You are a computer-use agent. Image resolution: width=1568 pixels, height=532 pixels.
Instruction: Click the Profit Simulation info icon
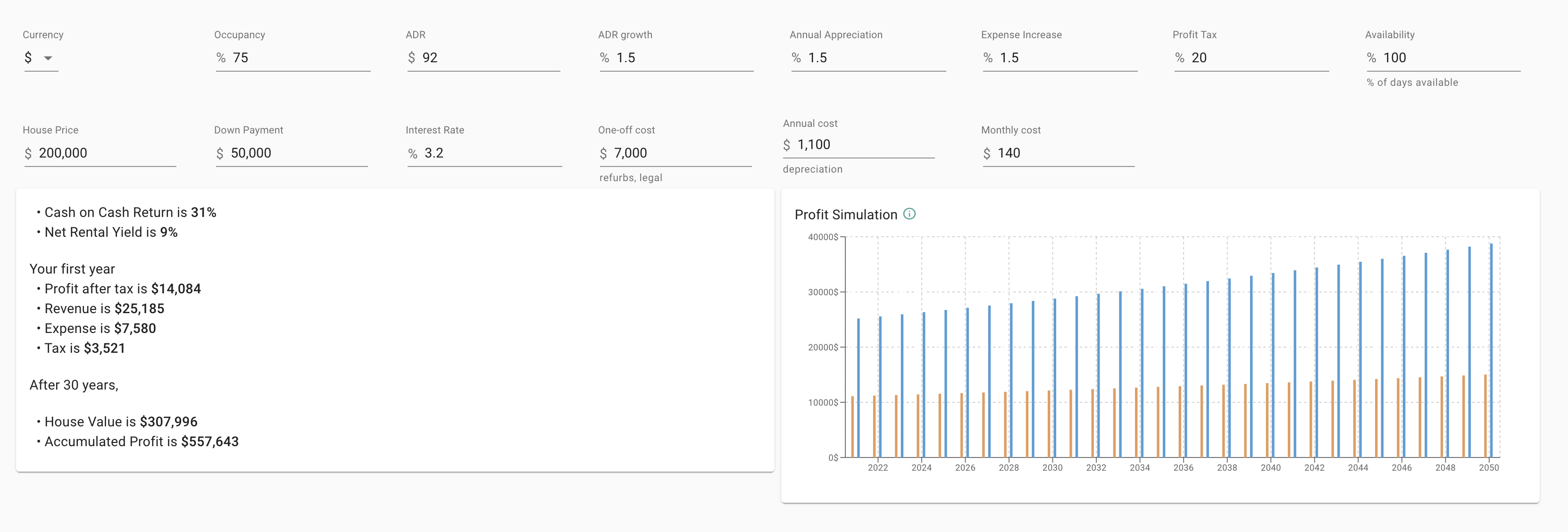click(909, 214)
